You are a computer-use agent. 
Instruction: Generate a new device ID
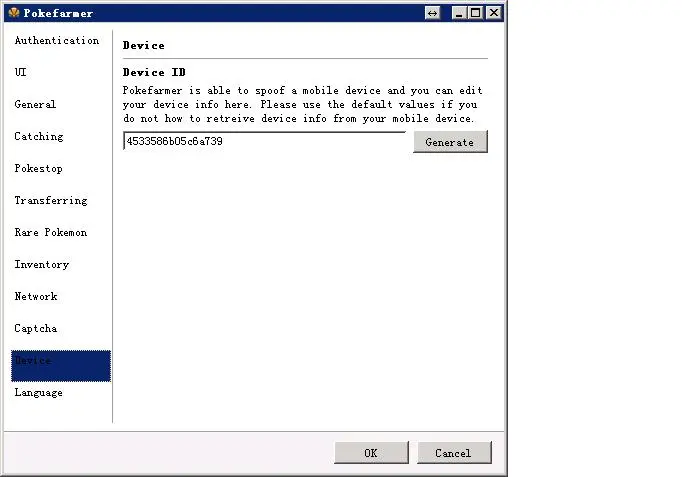[x=450, y=142]
